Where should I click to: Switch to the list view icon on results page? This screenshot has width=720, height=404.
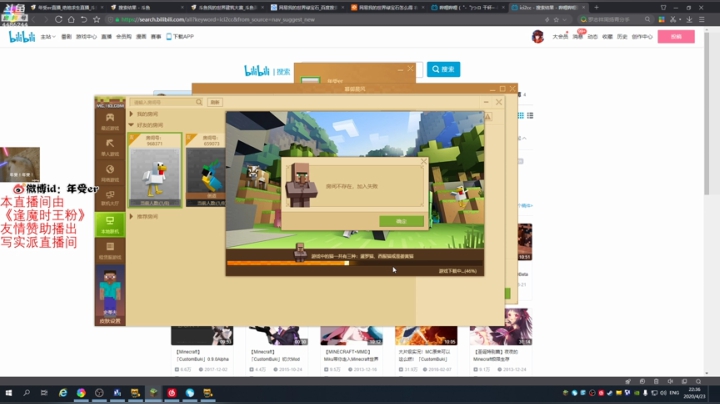point(530,115)
